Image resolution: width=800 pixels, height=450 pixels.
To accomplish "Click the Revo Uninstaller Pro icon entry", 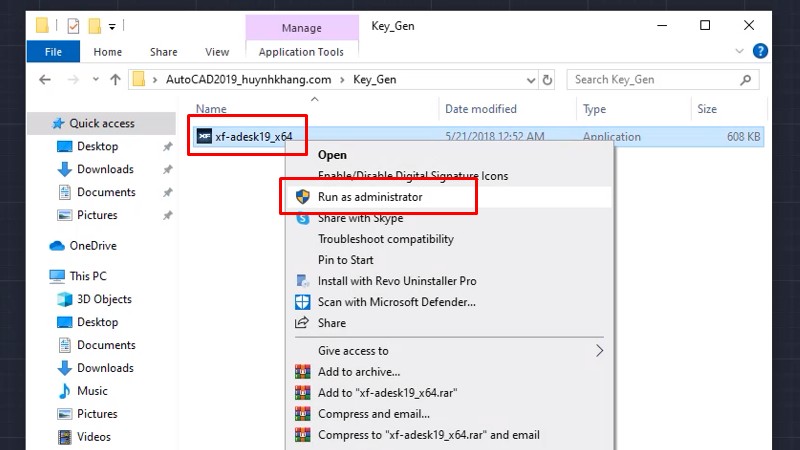I will (x=303, y=281).
